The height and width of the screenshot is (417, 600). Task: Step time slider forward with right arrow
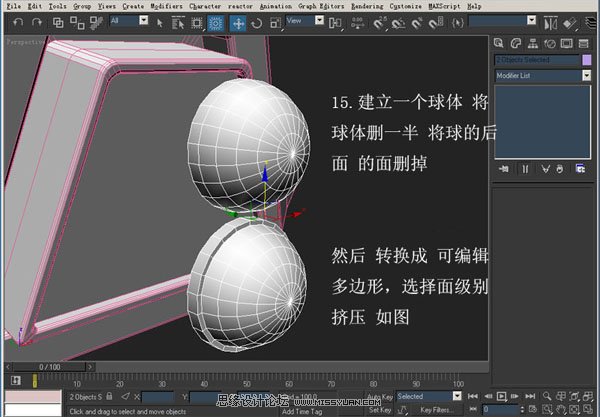pyautogui.click(x=90, y=367)
